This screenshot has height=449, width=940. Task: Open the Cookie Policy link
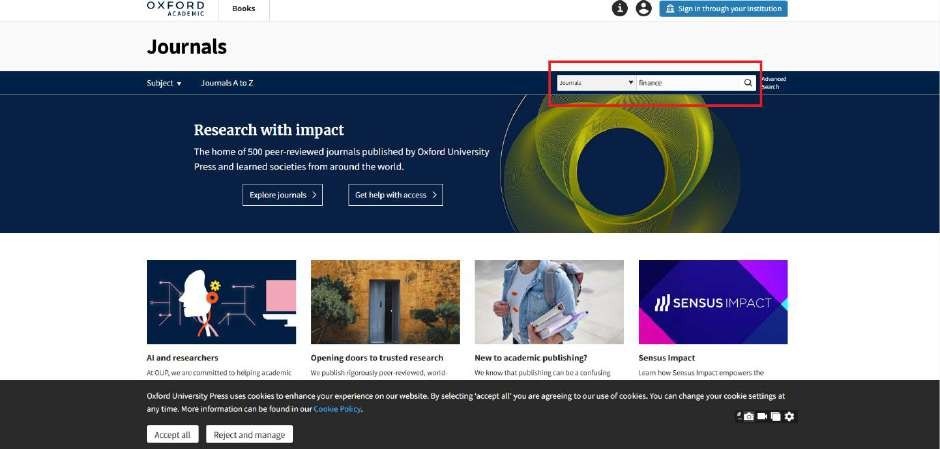337,409
